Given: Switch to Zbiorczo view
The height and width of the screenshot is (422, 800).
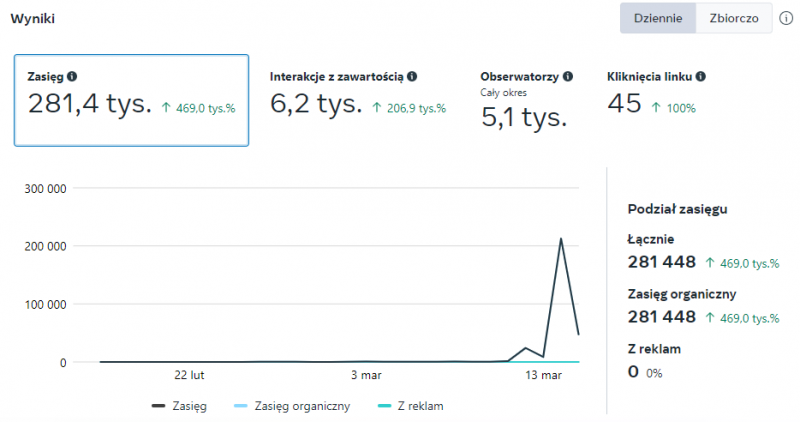Looking at the screenshot, I should click(734, 18).
